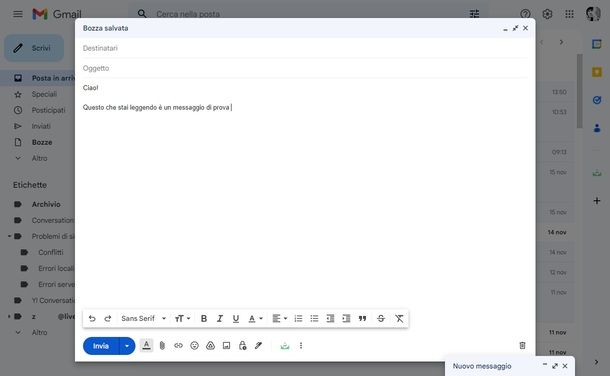Send the message with Invia button
The height and width of the screenshot is (376, 610).
[x=101, y=346]
